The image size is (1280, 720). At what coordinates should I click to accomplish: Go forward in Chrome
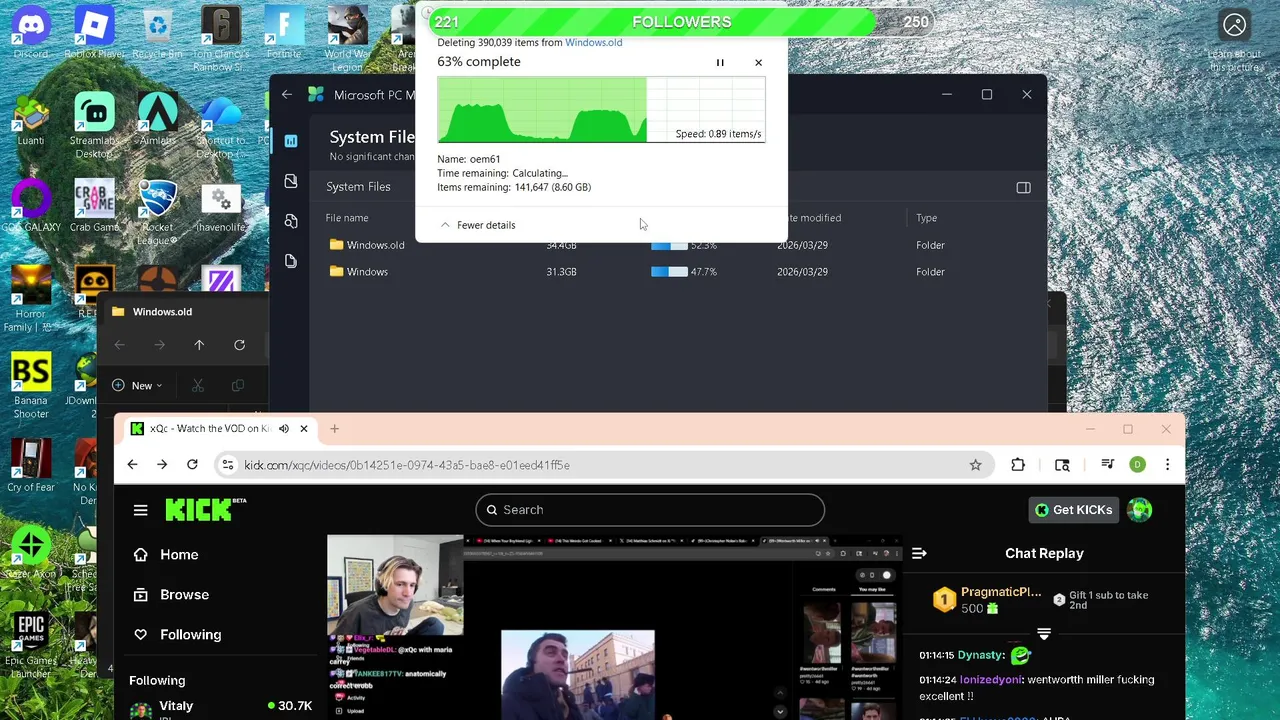[x=162, y=465]
